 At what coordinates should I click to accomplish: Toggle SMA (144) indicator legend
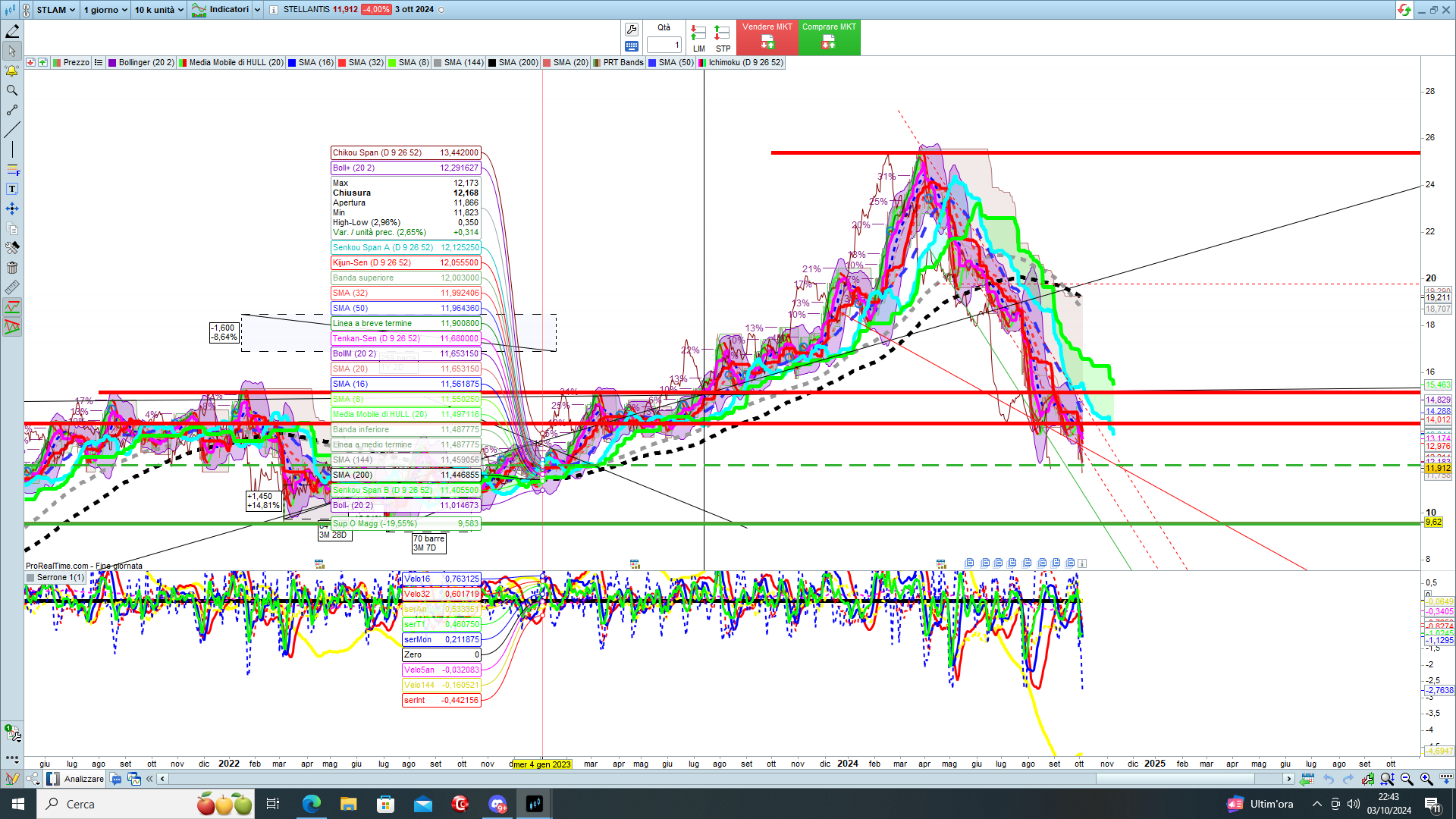[x=459, y=63]
